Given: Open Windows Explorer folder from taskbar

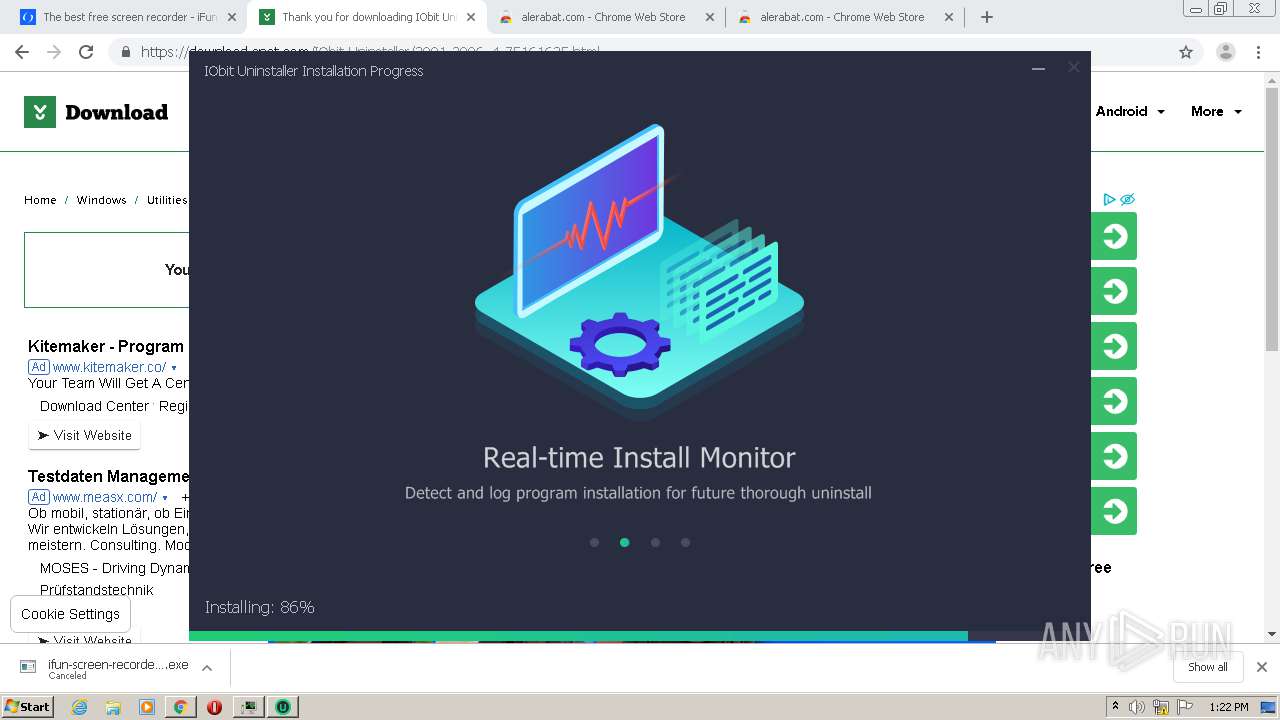Looking at the screenshot, I should (113, 707).
